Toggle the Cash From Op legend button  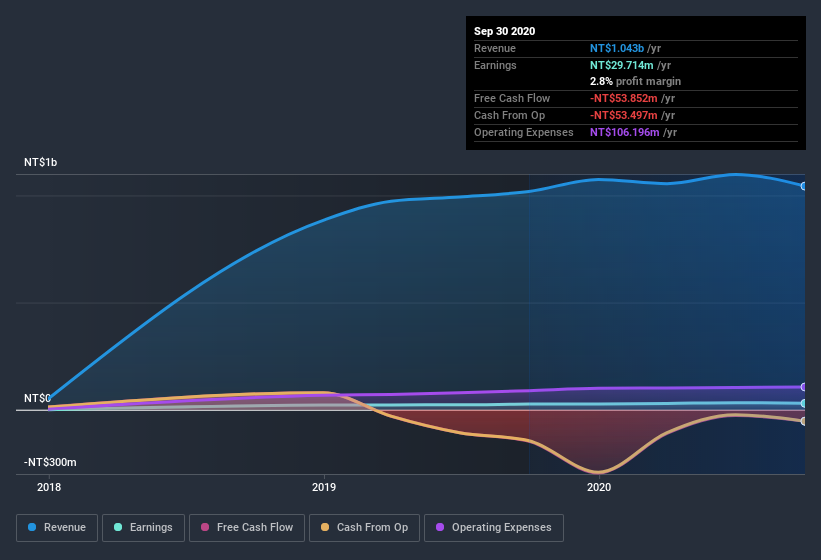(x=364, y=528)
